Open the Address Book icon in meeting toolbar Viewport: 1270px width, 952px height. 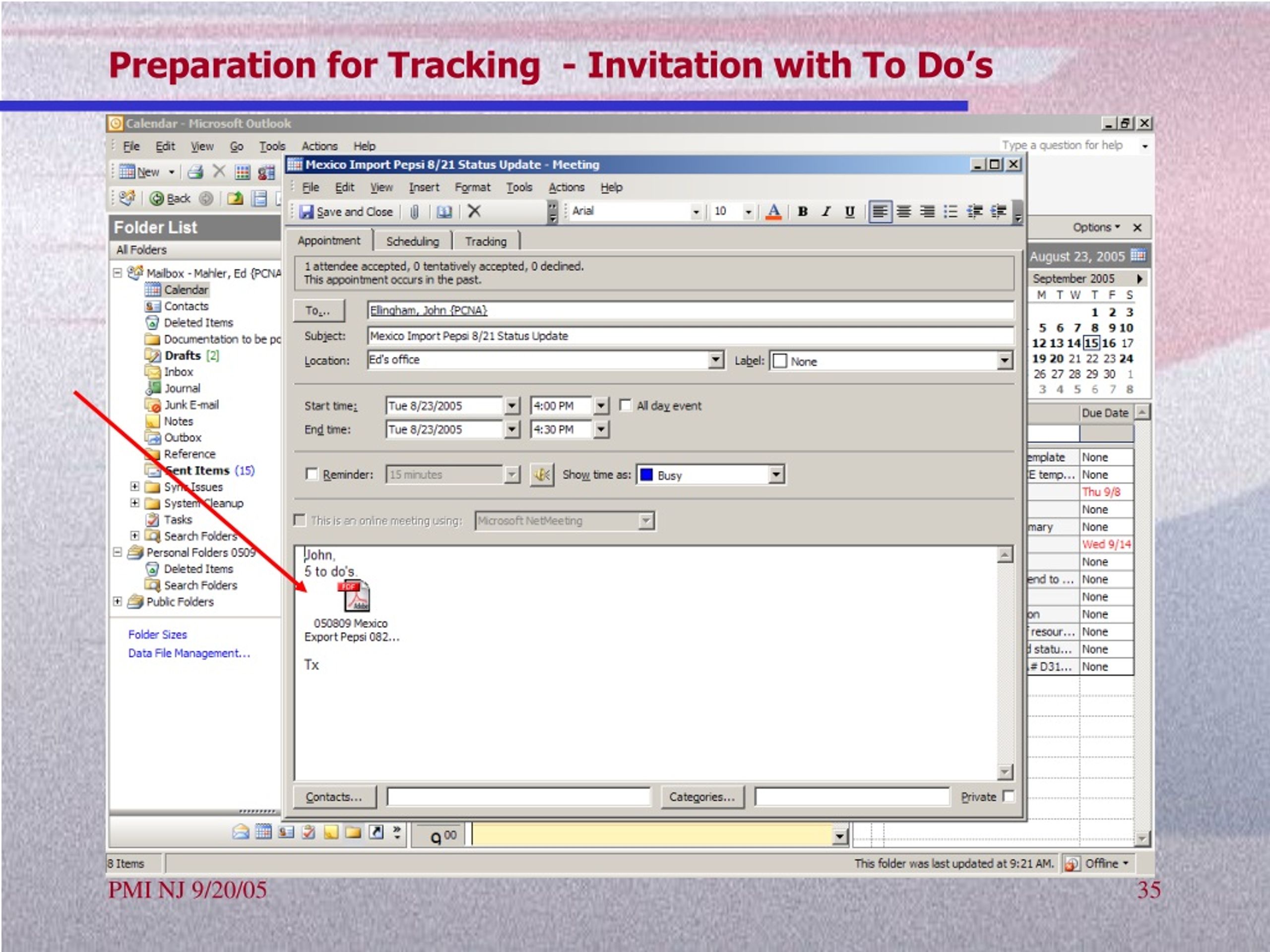click(444, 212)
